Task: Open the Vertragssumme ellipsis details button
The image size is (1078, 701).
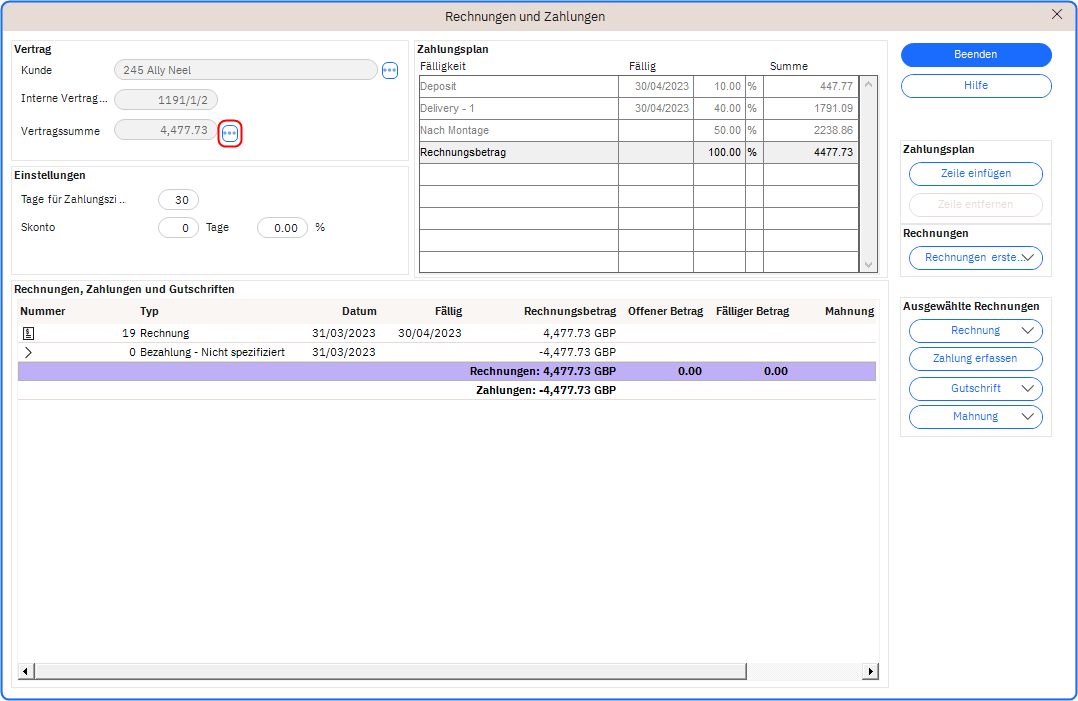Action: pyautogui.click(x=230, y=133)
